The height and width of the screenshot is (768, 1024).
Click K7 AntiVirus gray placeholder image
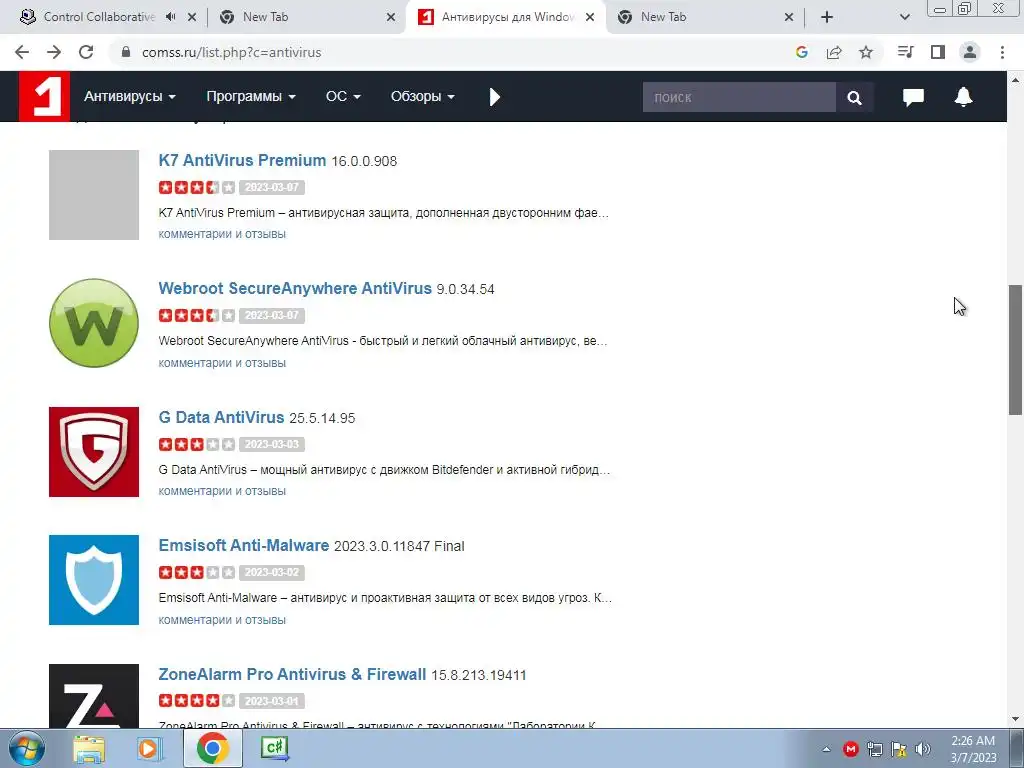[x=94, y=195]
